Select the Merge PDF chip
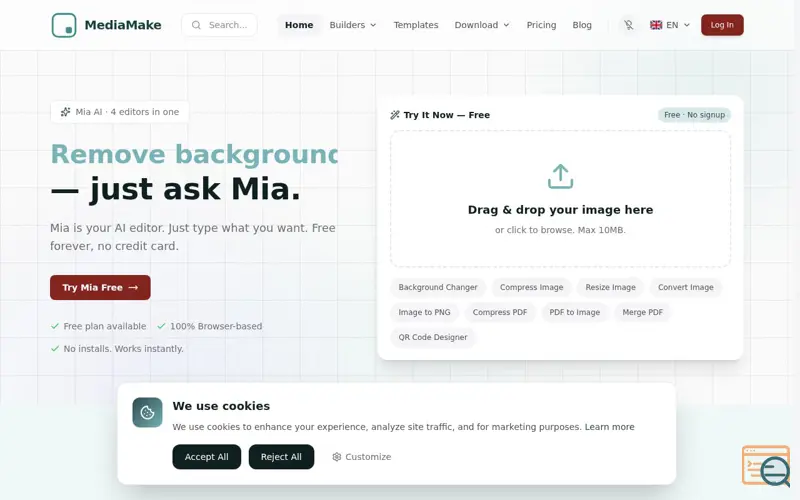This screenshot has width=800, height=500. [642, 312]
